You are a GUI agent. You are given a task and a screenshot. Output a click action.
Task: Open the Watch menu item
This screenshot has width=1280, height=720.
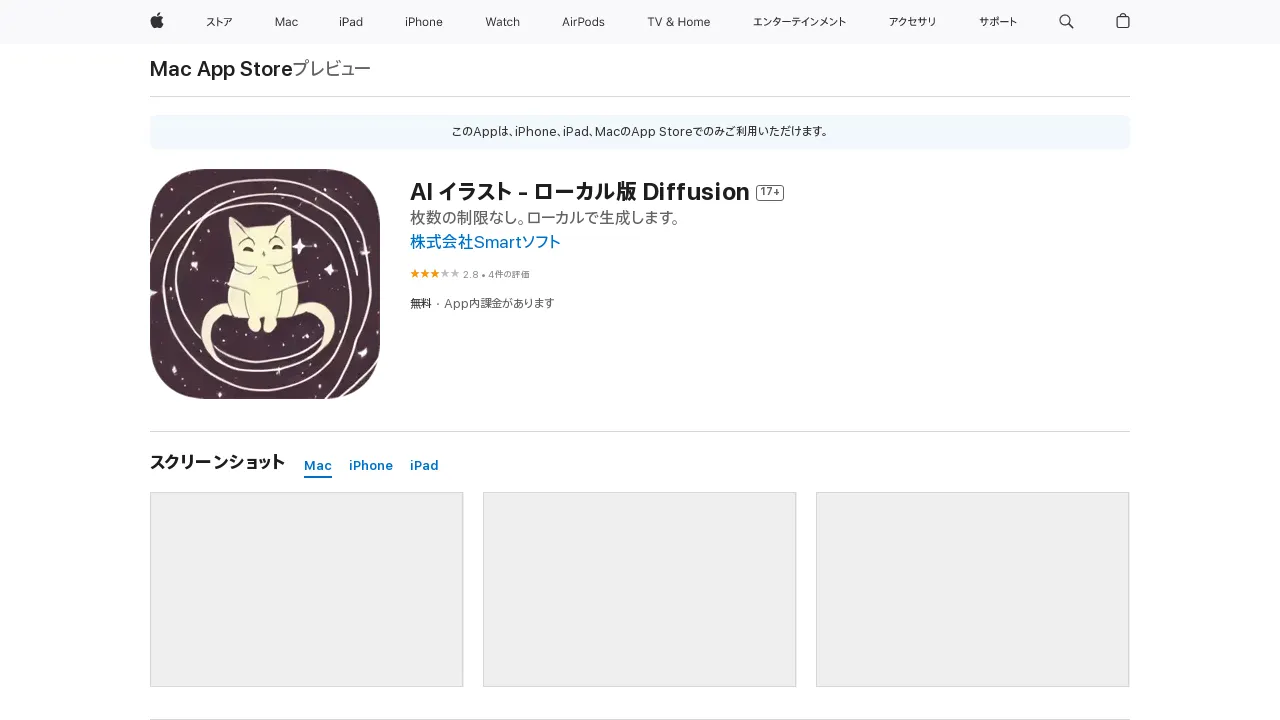(502, 22)
